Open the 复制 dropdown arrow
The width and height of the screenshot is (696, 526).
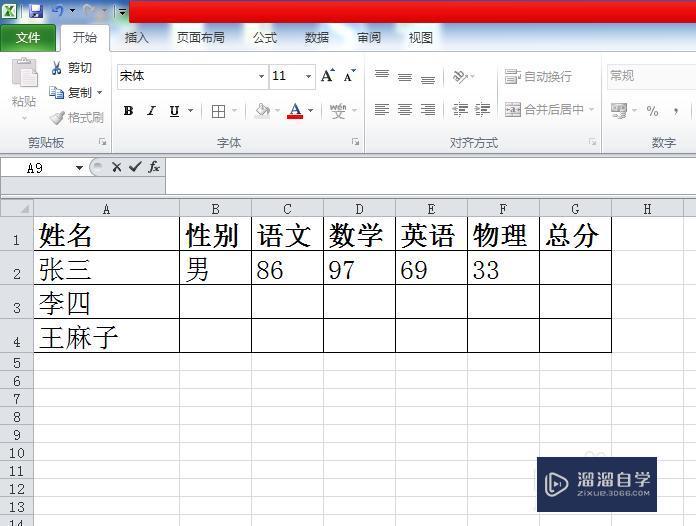[99, 92]
